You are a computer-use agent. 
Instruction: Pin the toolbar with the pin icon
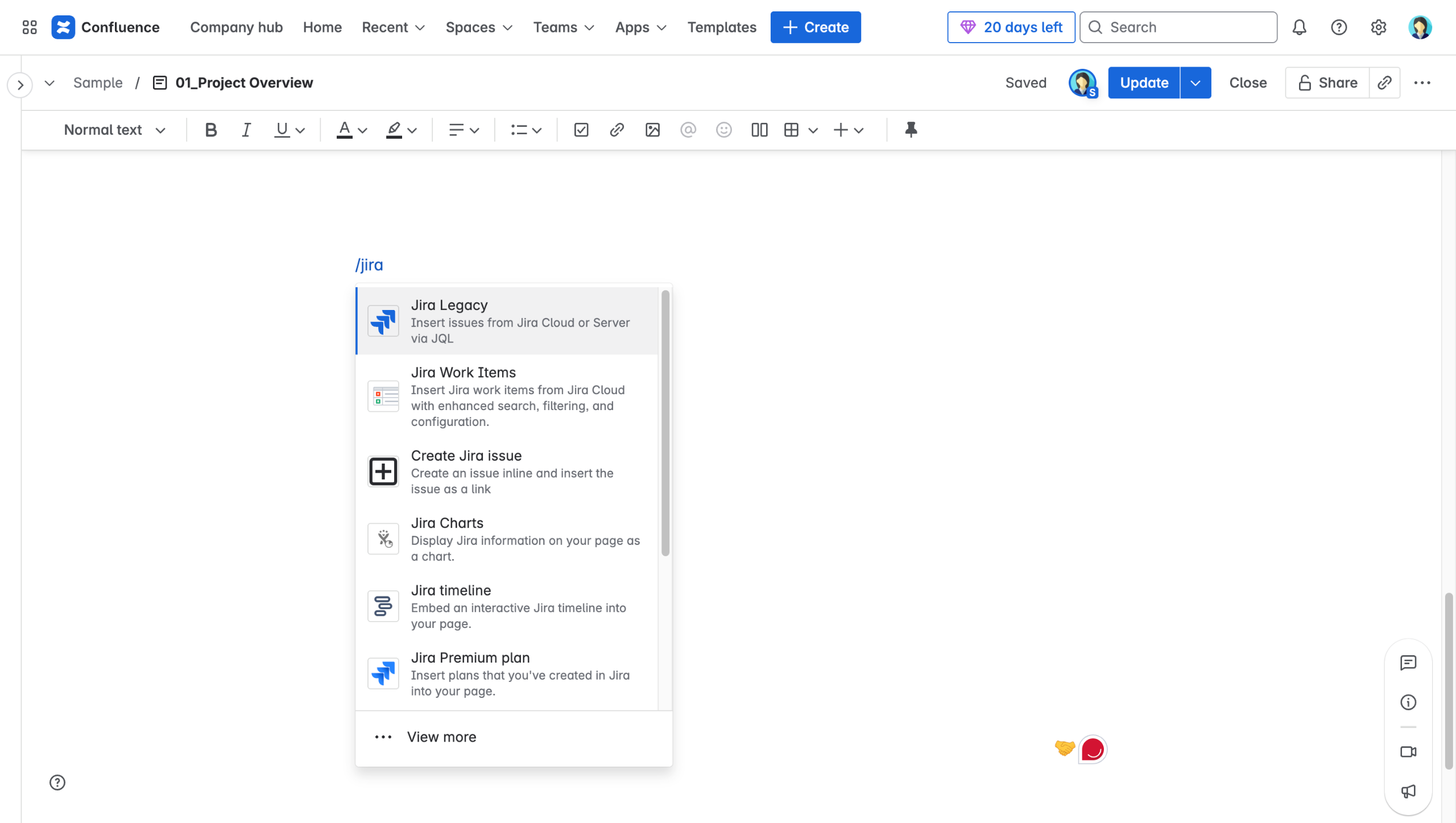tap(911, 130)
